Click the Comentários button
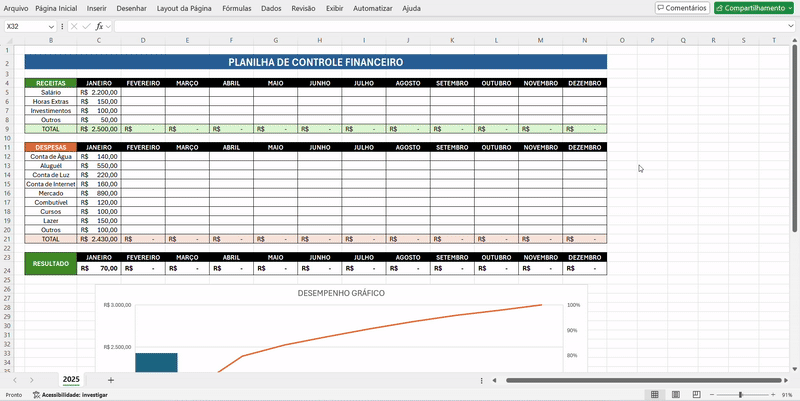 [x=682, y=8]
